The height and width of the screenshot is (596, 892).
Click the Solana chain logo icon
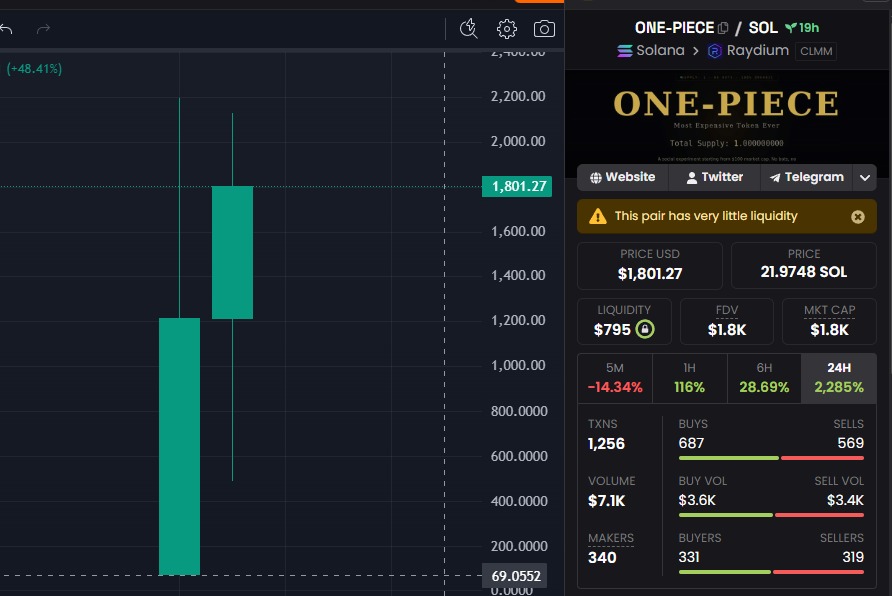625,51
